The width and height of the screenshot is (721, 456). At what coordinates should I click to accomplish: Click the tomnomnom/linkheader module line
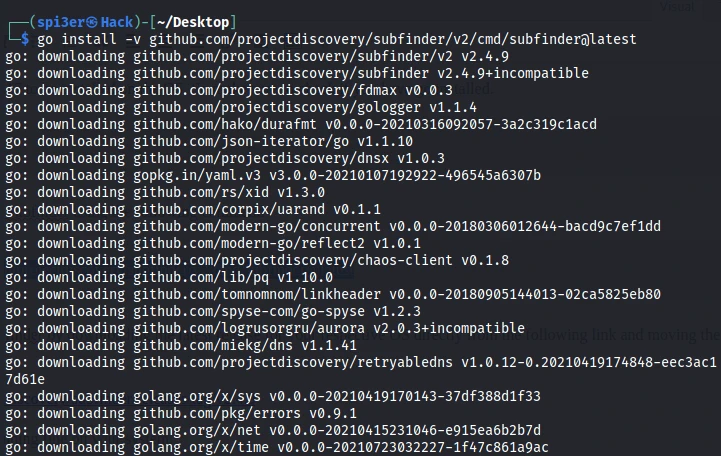click(x=332, y=294)
